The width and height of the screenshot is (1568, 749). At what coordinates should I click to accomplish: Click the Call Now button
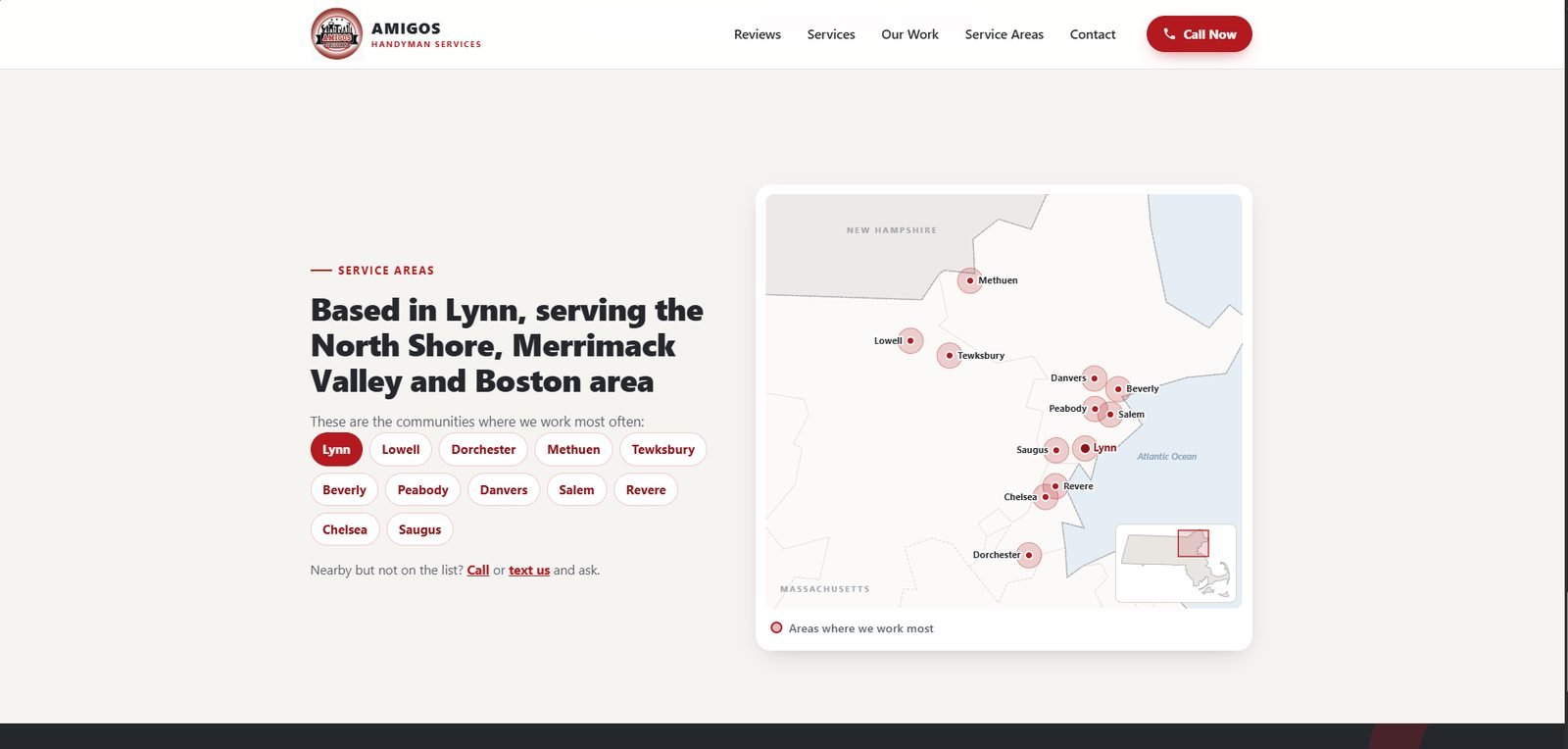pos(1200,34)
